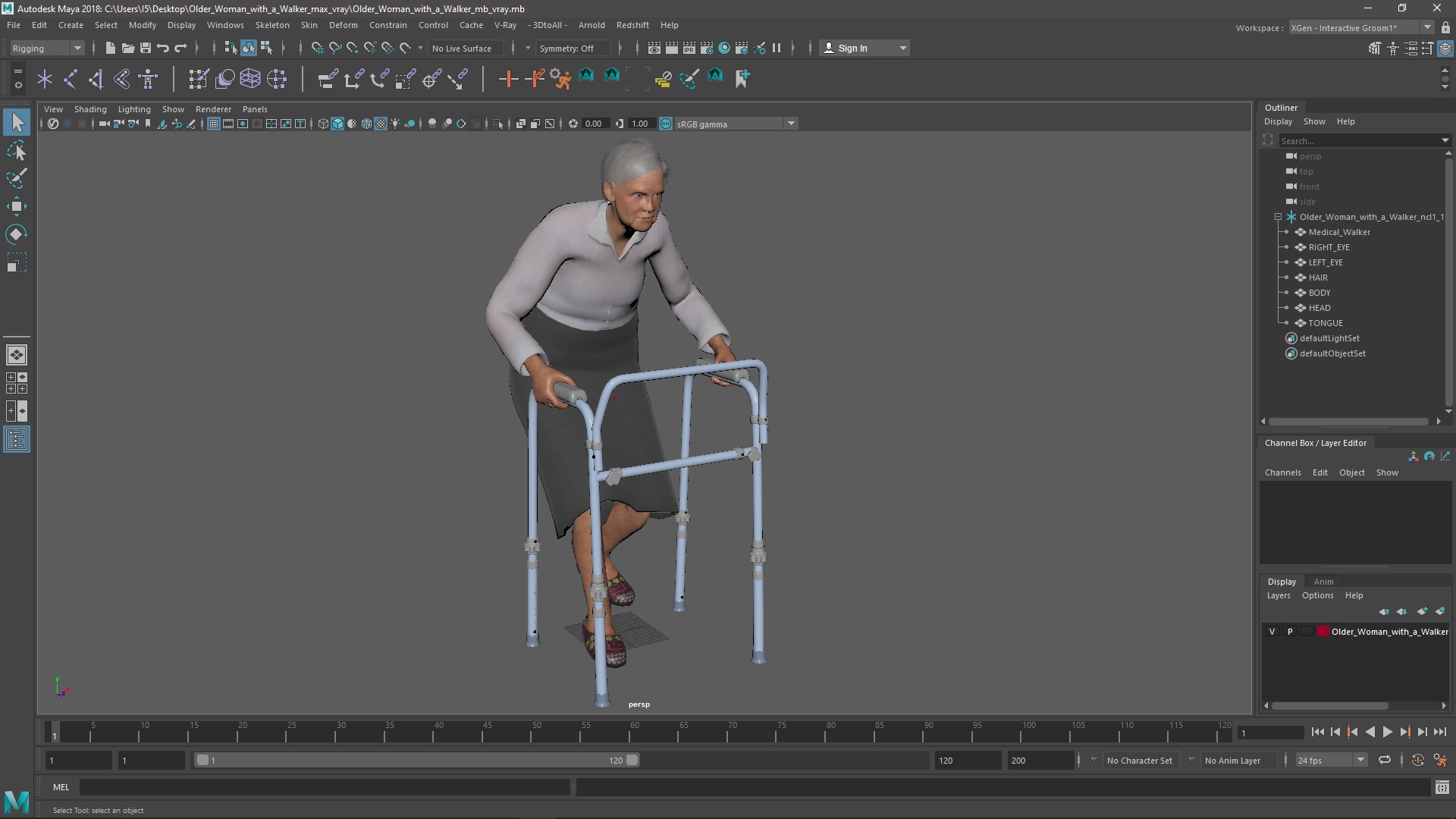The width and height of the screenshot is (1456, 819).
Task: Click frame 60 on the time slider
Action: coord(635,733)
